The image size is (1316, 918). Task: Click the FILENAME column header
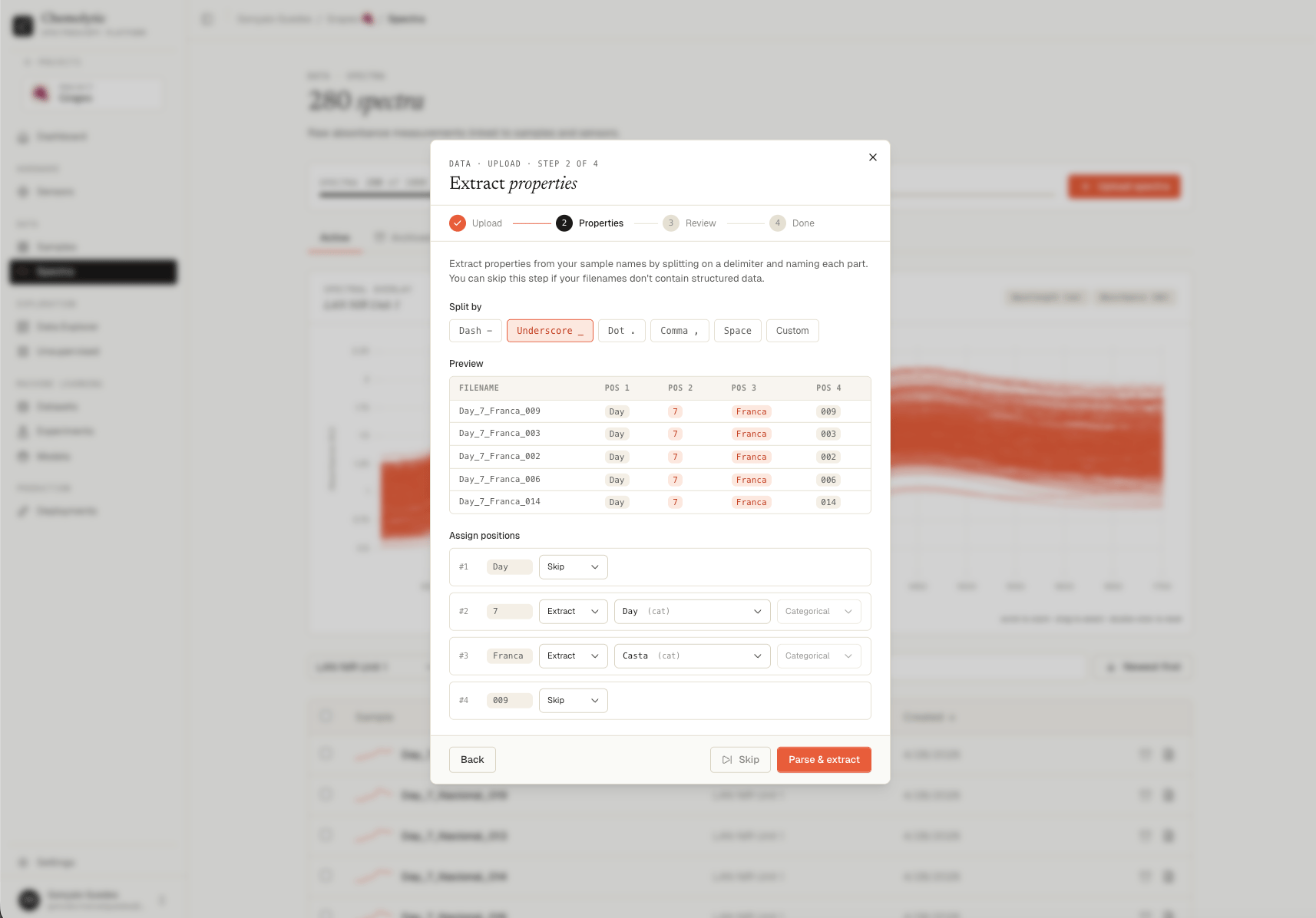(479, 388)
